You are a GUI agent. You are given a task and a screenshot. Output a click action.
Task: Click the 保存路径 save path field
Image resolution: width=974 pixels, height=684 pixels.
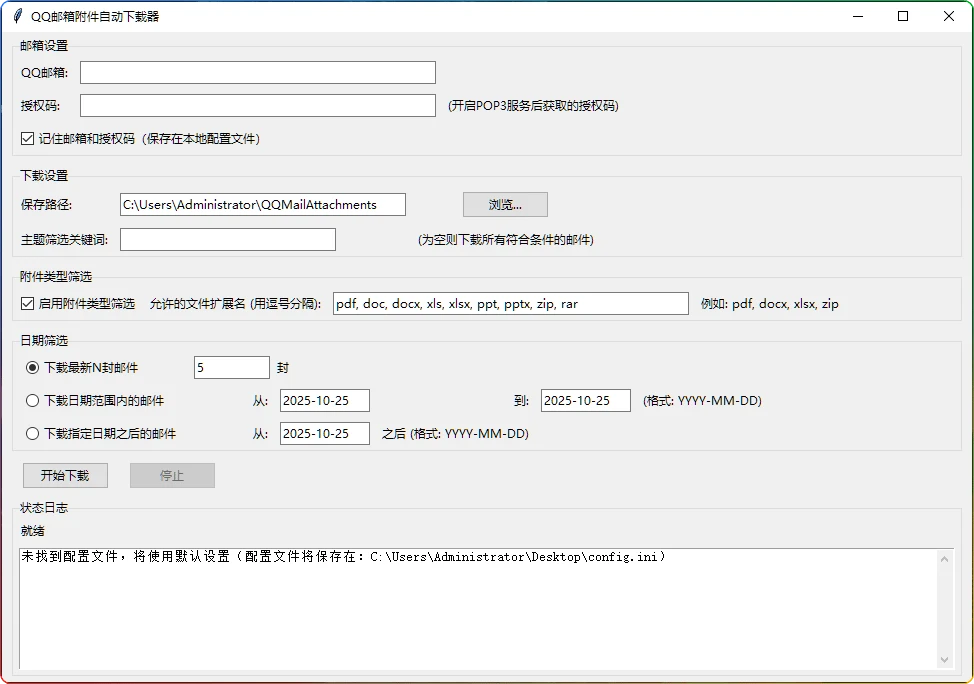click(263, 205)
